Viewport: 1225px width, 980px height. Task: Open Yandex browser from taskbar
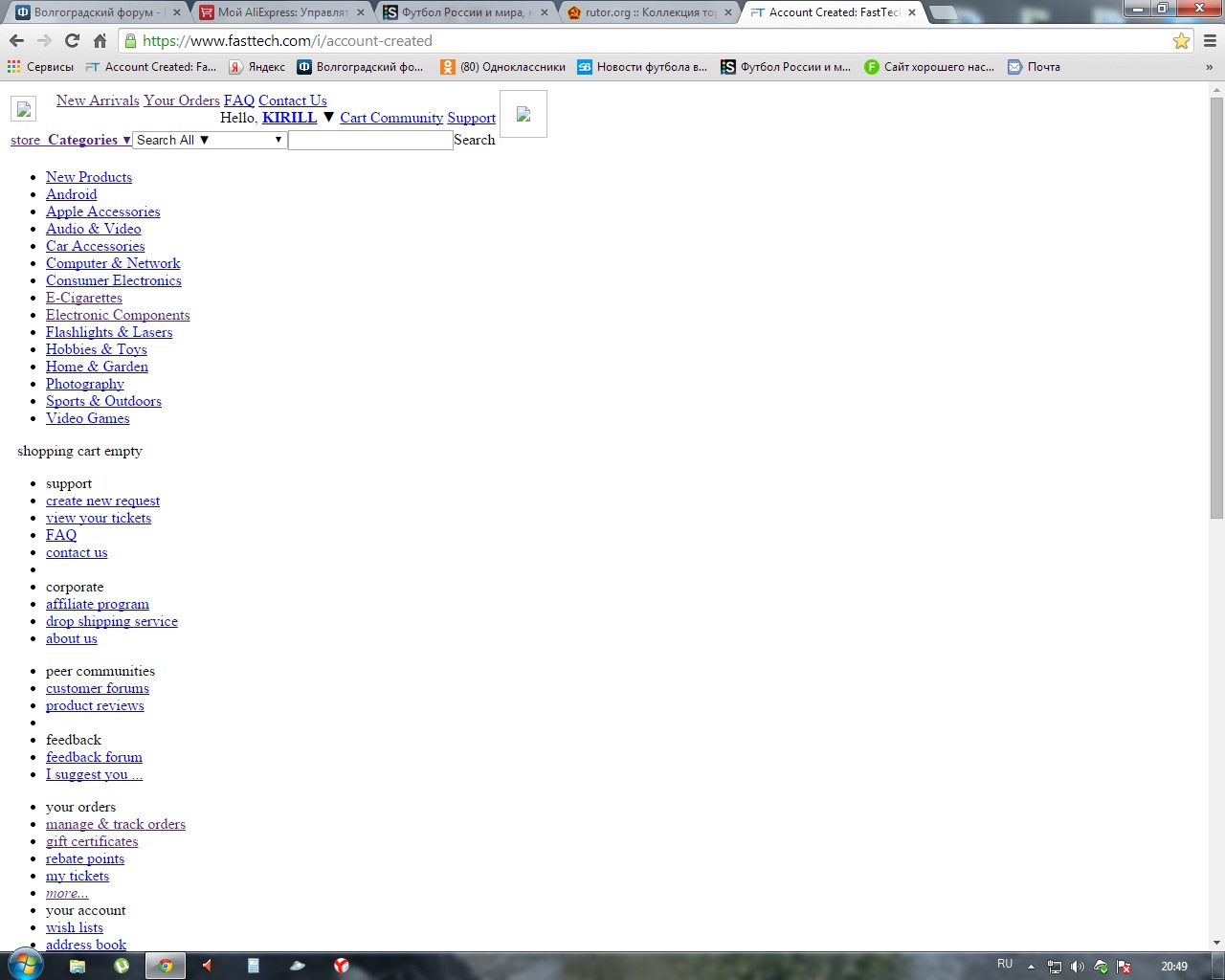point(341,966)
